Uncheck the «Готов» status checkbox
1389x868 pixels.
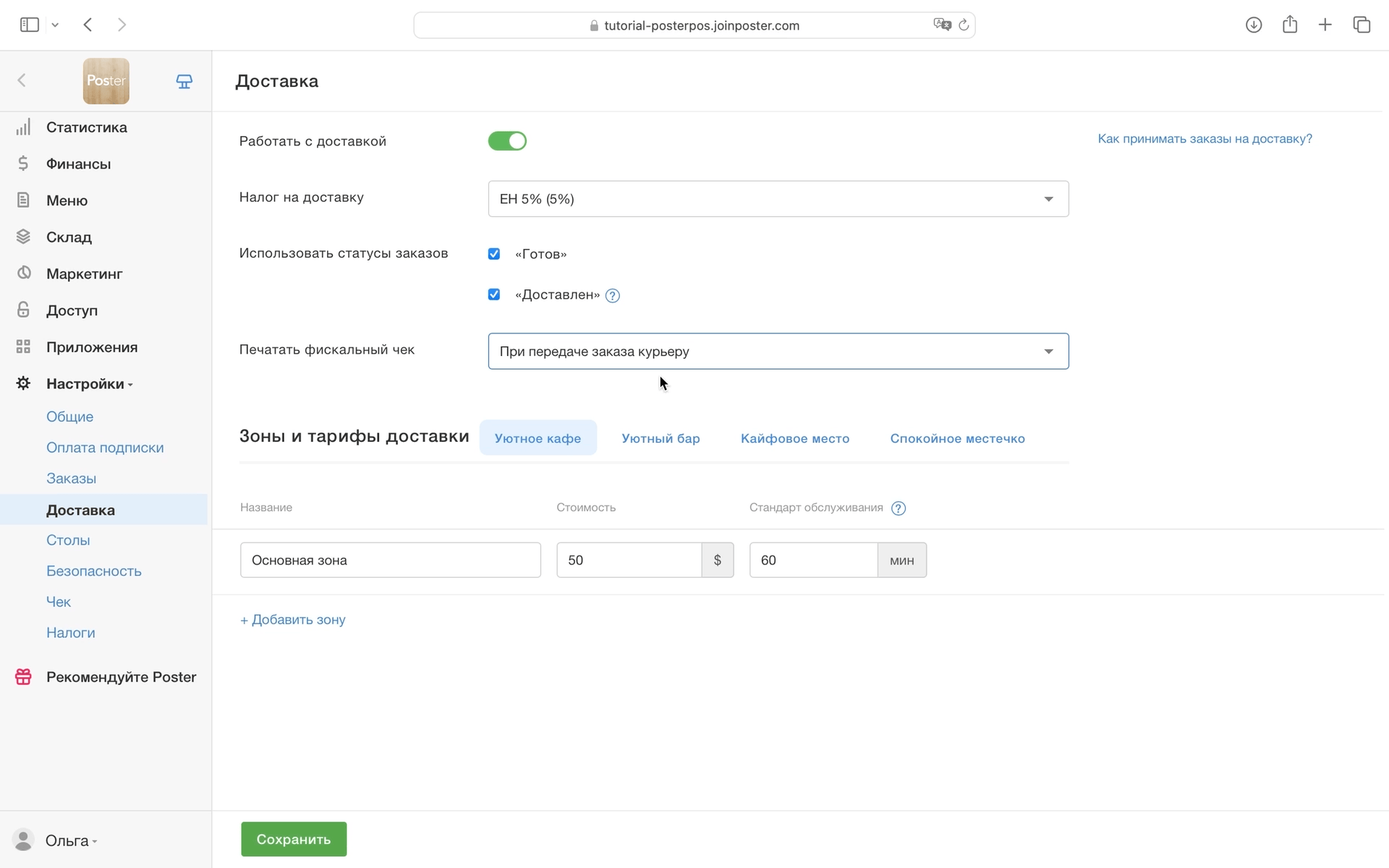pyautogui.click(x=494, y=254)
